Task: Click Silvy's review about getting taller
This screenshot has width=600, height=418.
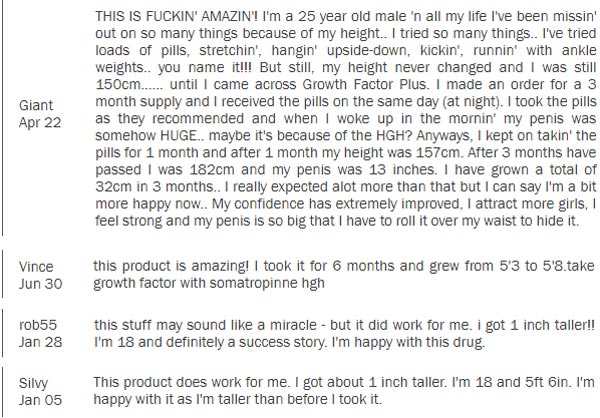Action: 344,391
